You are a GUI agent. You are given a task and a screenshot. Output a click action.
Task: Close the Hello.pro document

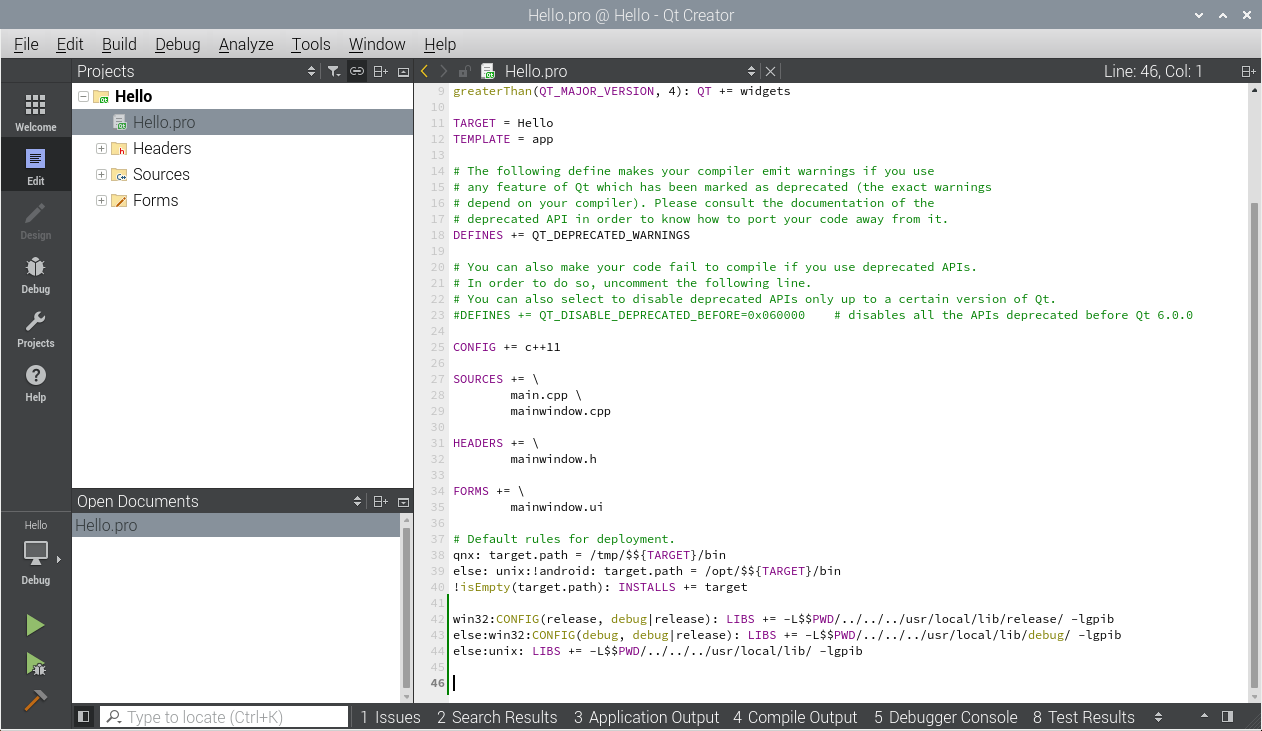(x=770, y=71)
